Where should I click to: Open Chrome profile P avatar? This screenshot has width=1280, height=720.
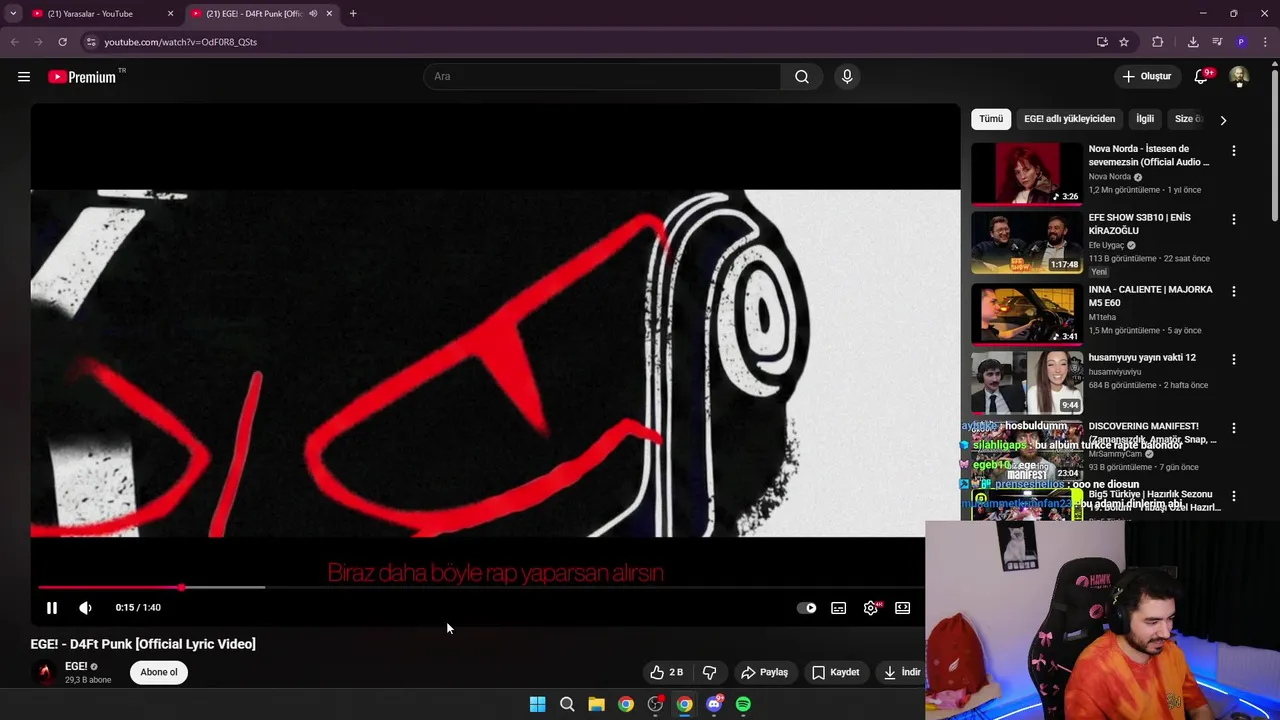pyautogui.click(x=1241, y=42)
